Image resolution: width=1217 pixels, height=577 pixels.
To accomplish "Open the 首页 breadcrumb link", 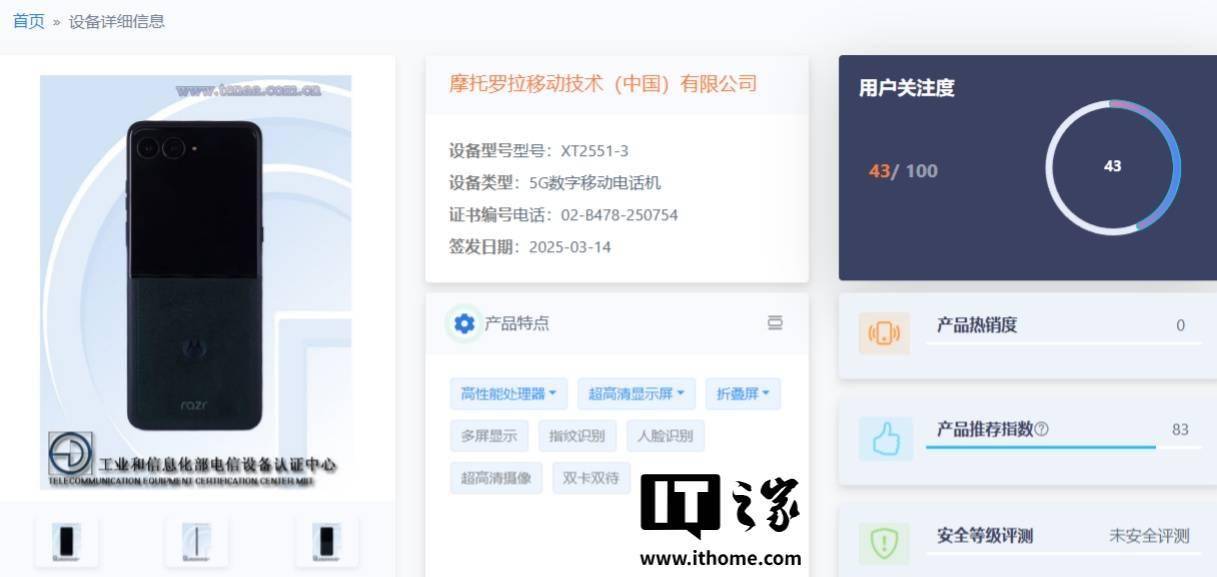I will pyautogui.click(x=27, y=20).
